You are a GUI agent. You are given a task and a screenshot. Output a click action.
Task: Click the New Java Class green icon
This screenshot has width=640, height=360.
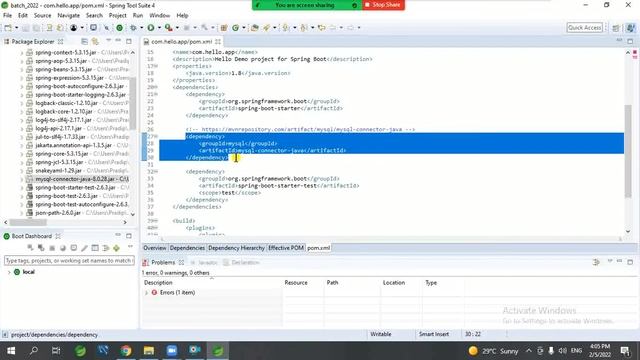click(235, 28)
